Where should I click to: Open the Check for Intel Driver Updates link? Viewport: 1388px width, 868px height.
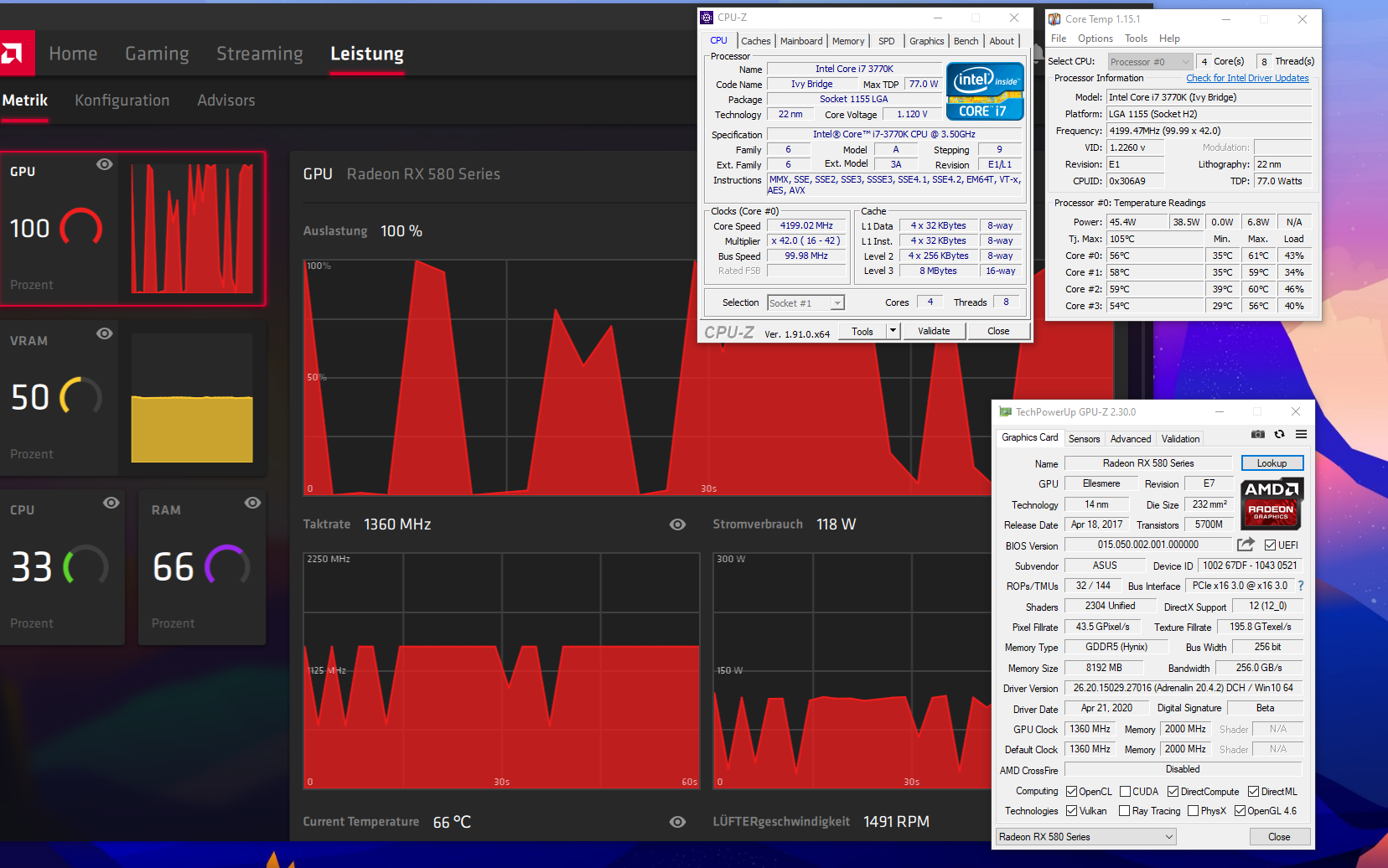pos(1247,78)
